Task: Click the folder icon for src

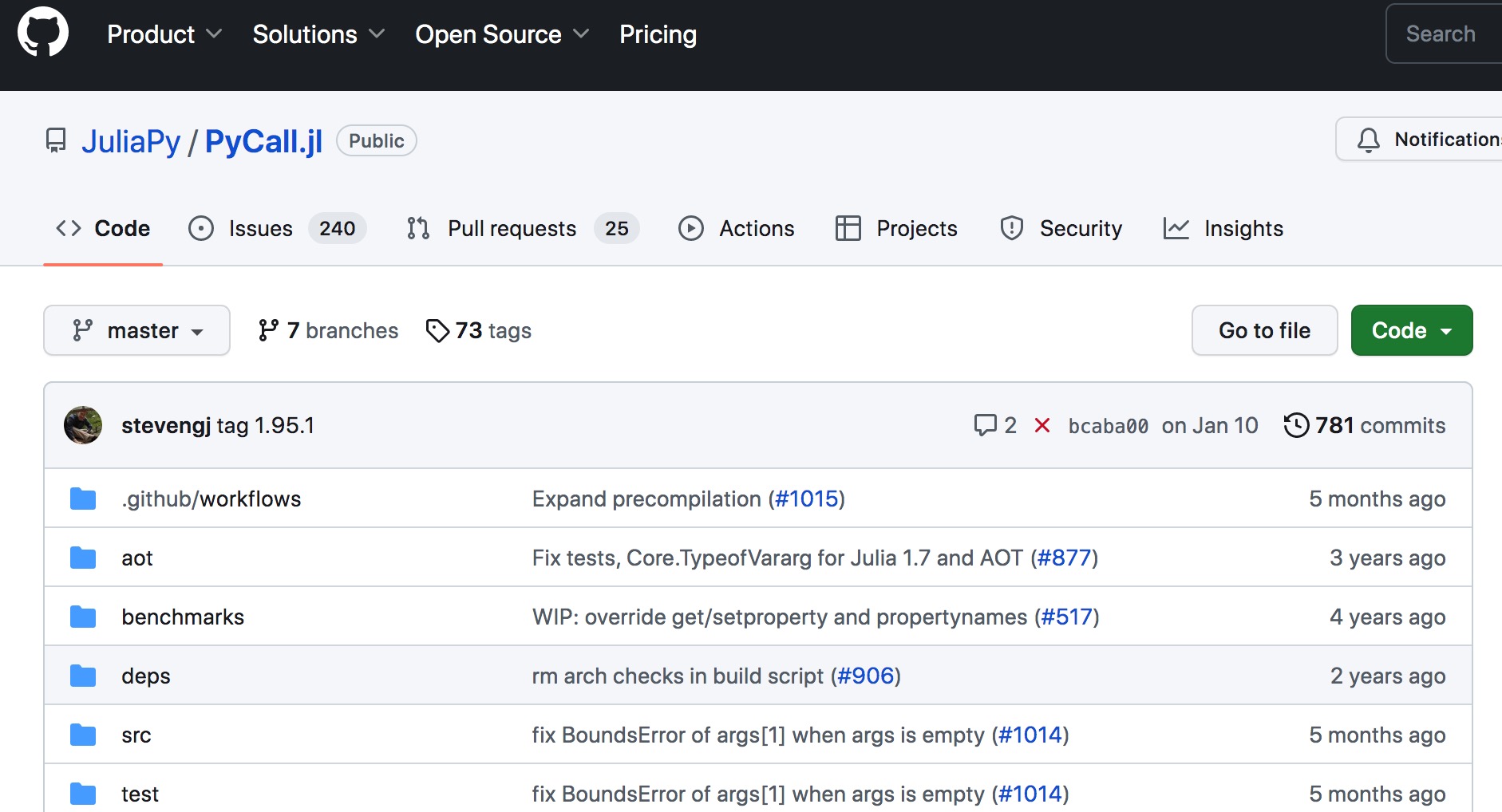Action: click(83, 735)
